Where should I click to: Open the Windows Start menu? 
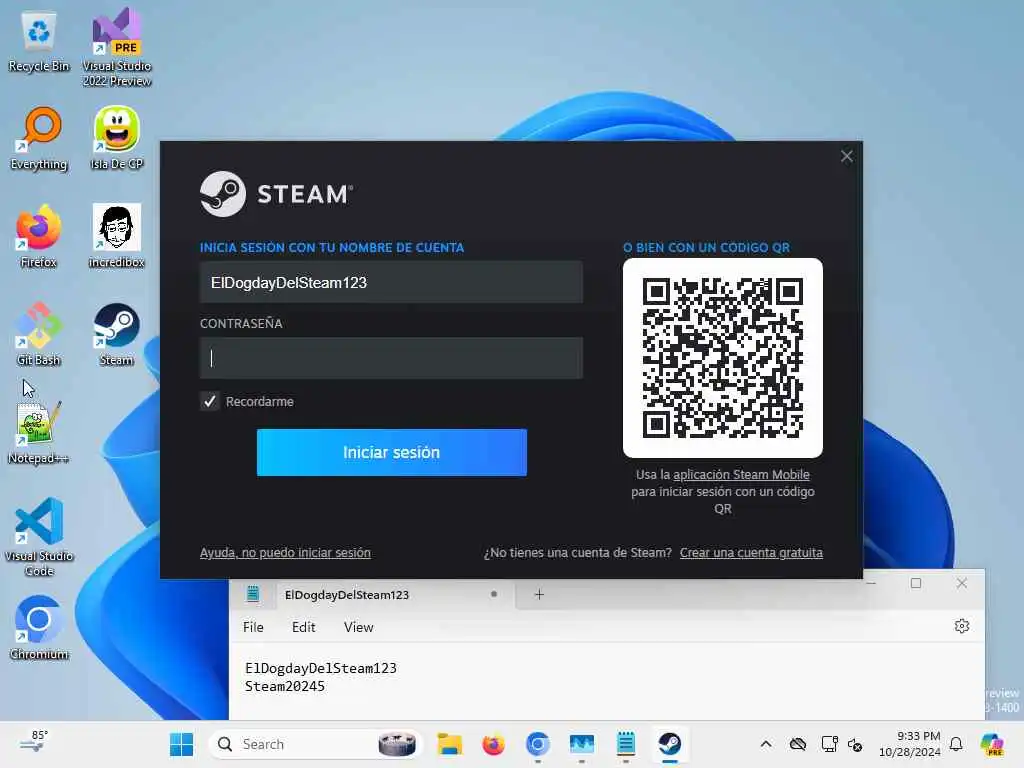tap(181, 744)
